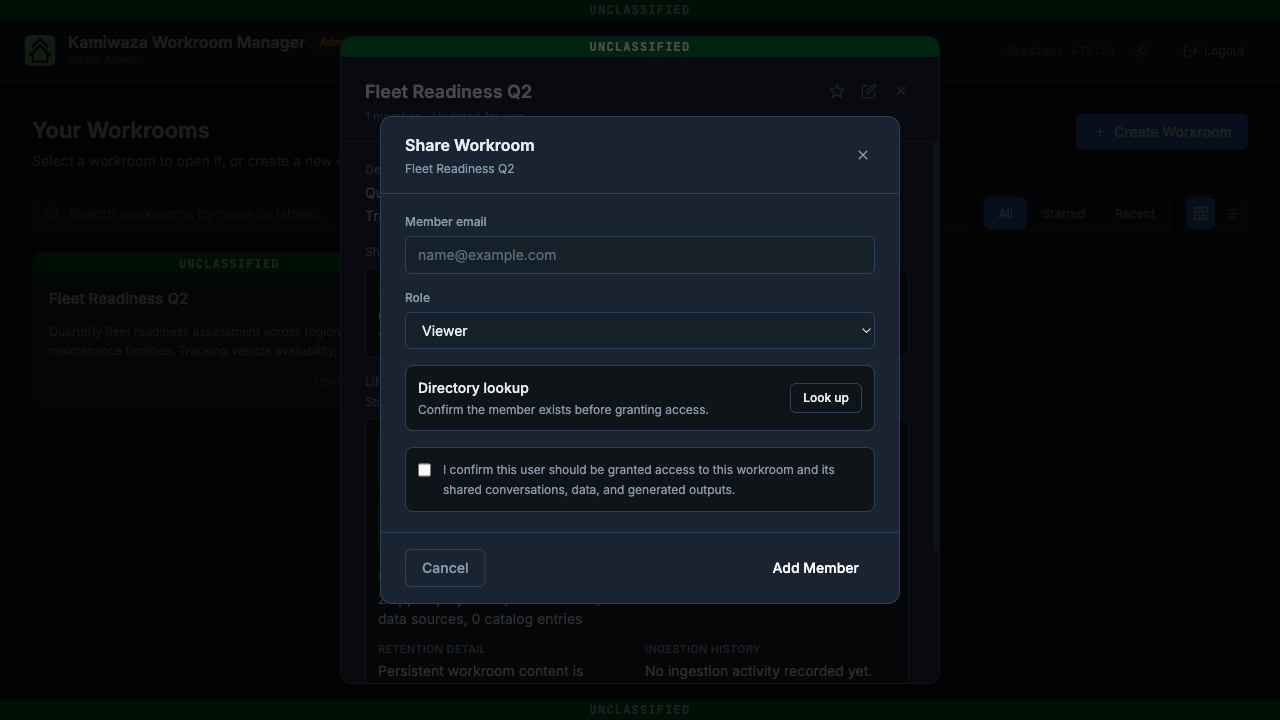Click the details panel scrollbar
Screen dimensions: 1280x720
pyautogui.click(x=935, y=345)
